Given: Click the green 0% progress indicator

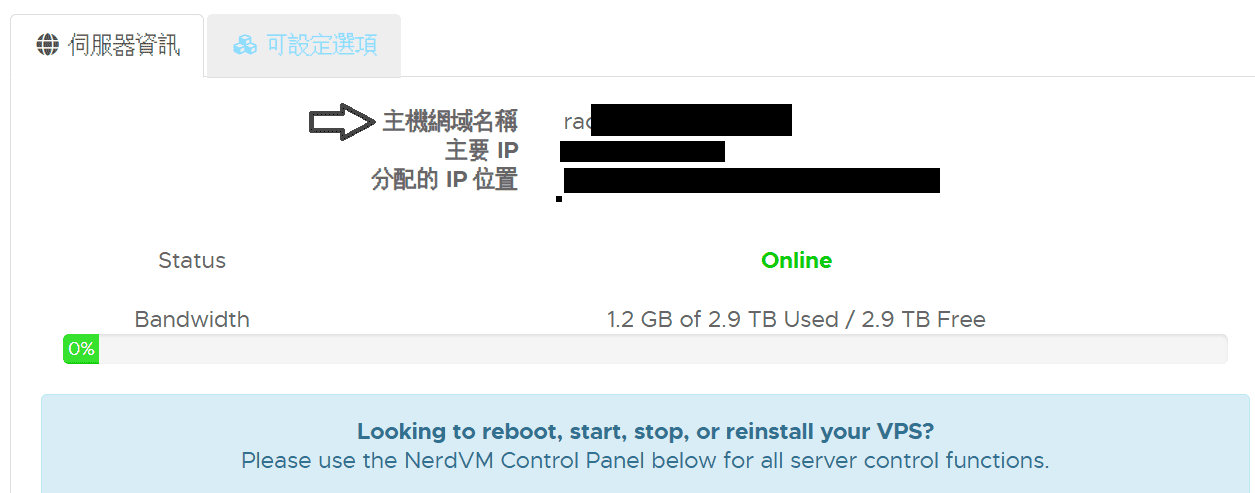Looking at the screenshot, I should click(81, 349).
